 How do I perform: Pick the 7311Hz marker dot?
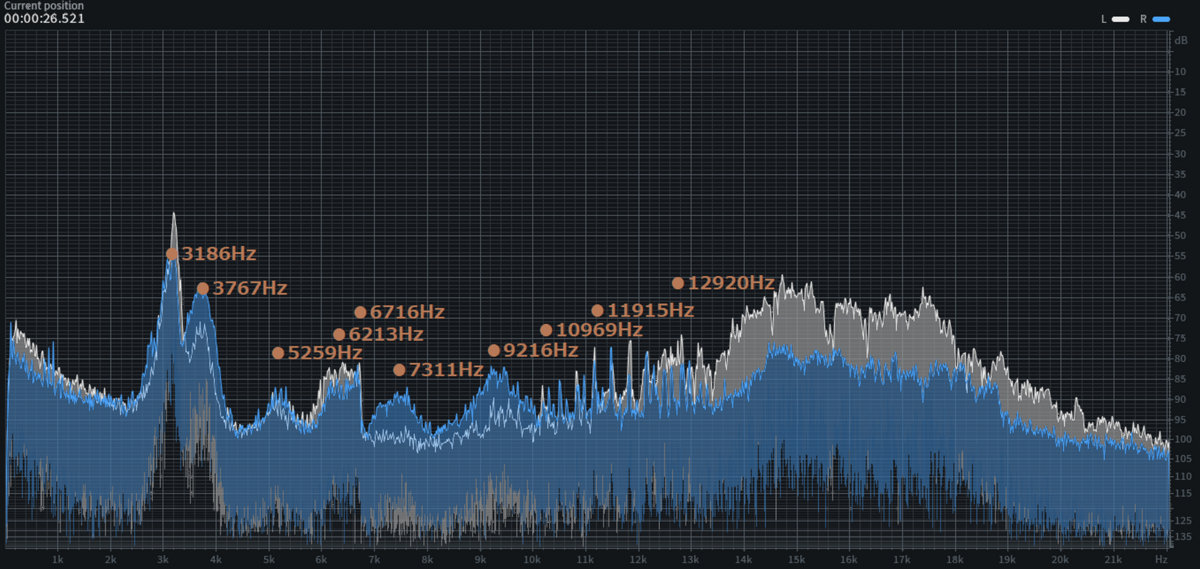pos(400,370)
